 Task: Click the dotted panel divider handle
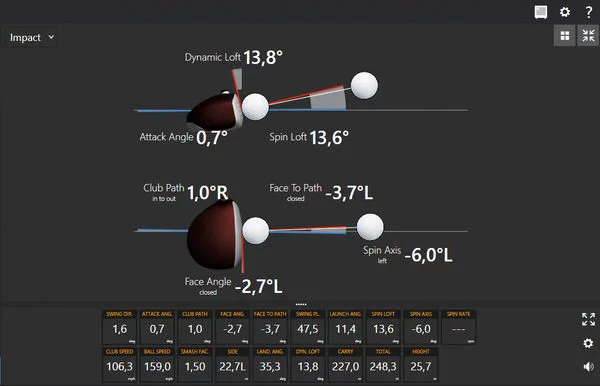[x=301, y=305]
